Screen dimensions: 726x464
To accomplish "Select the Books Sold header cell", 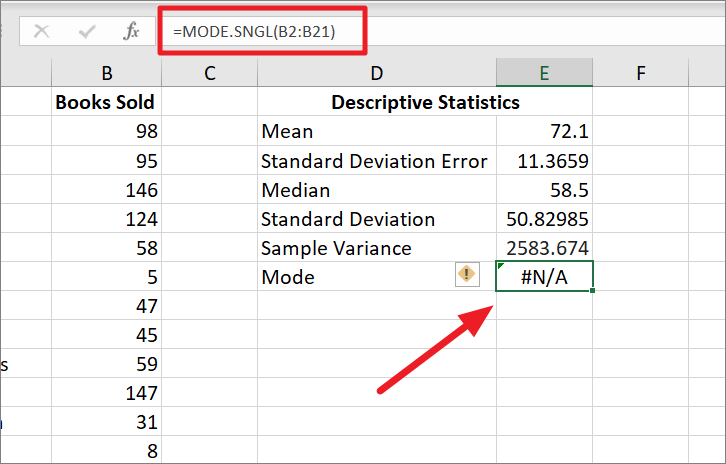I will 106,102.
